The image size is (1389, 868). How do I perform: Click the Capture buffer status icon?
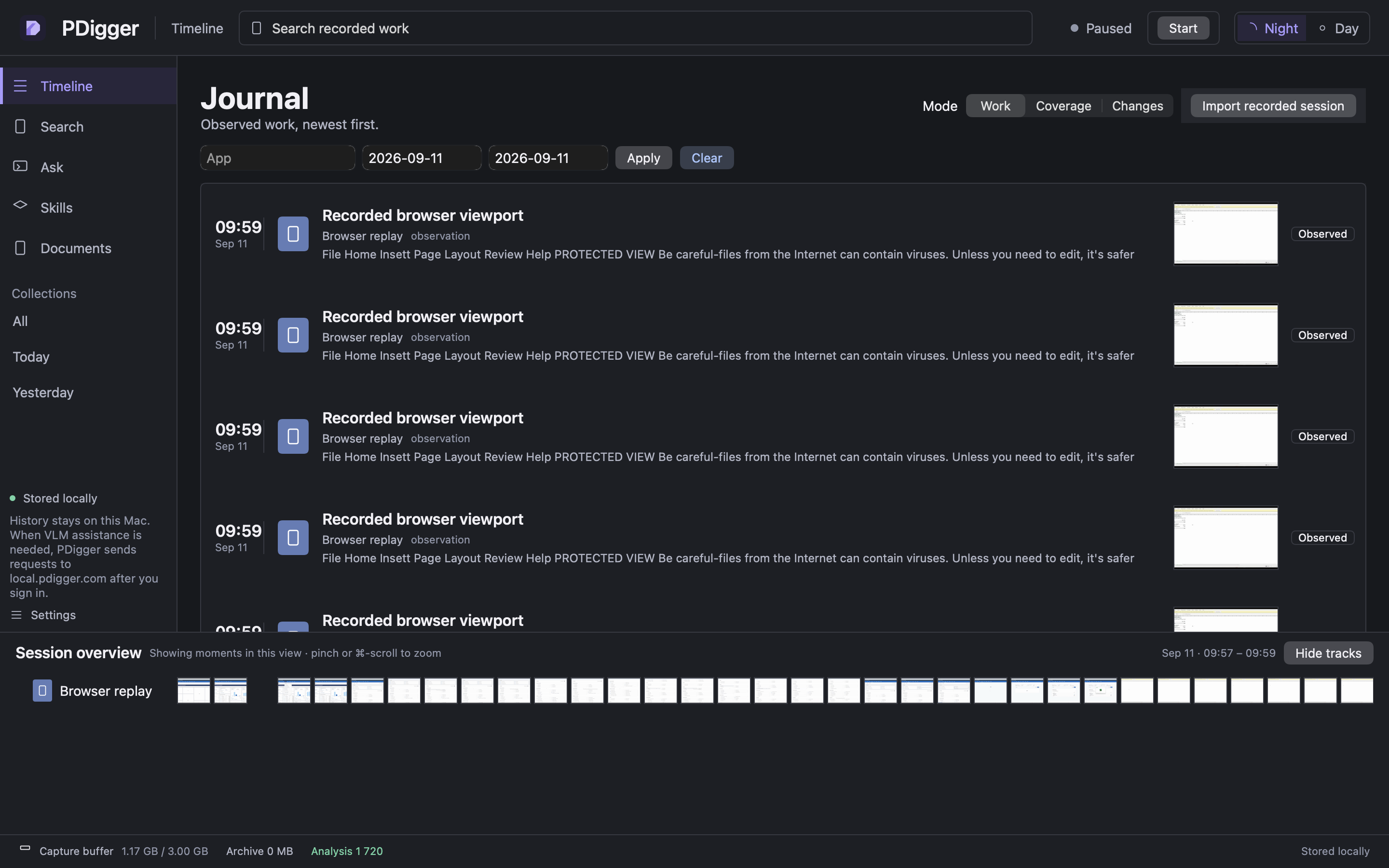click(25, 848)
